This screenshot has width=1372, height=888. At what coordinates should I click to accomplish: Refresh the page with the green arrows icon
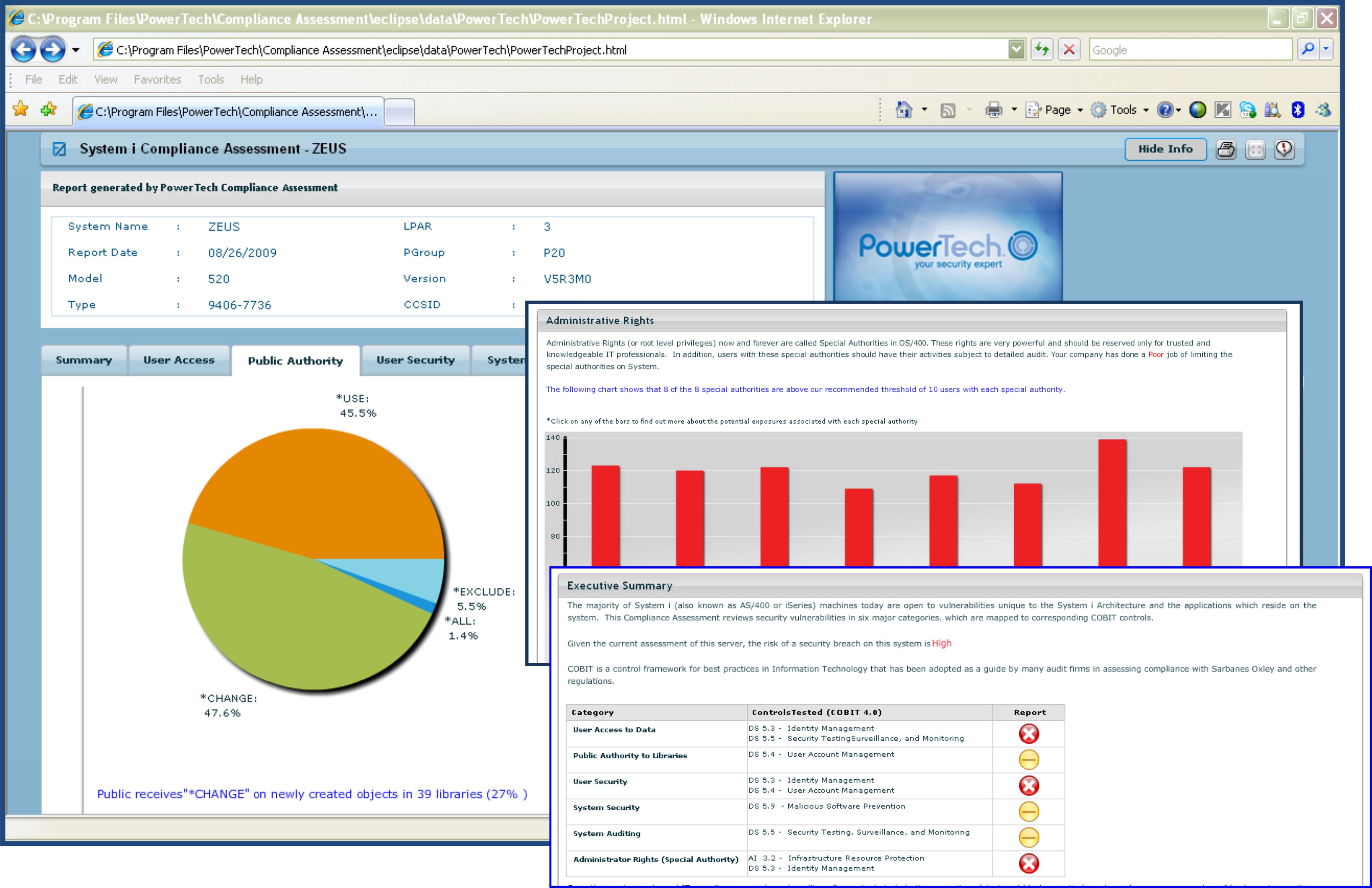point(1042,49)
